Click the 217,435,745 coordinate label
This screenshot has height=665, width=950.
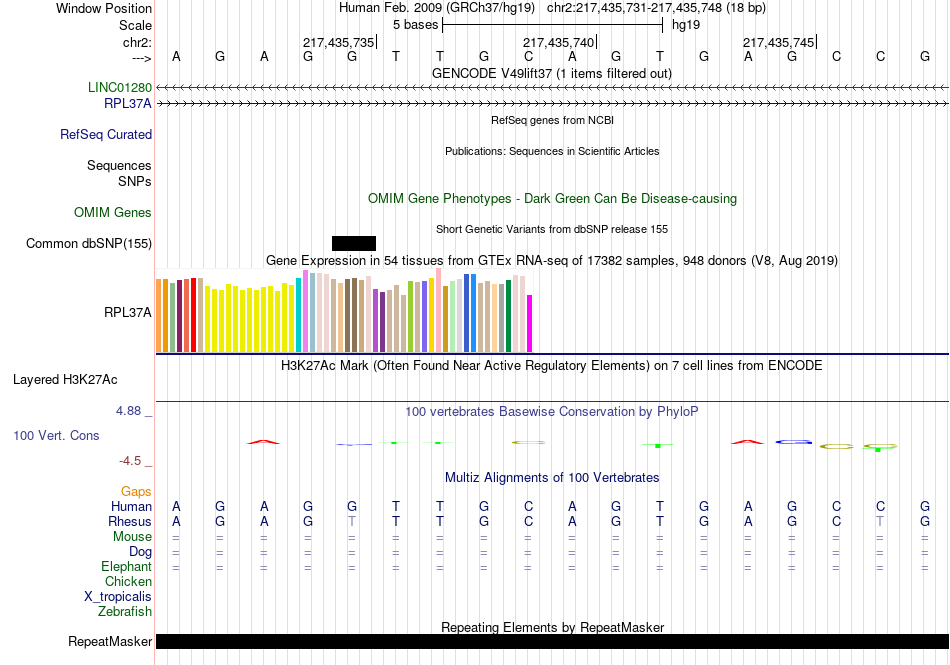pos(779,42)
